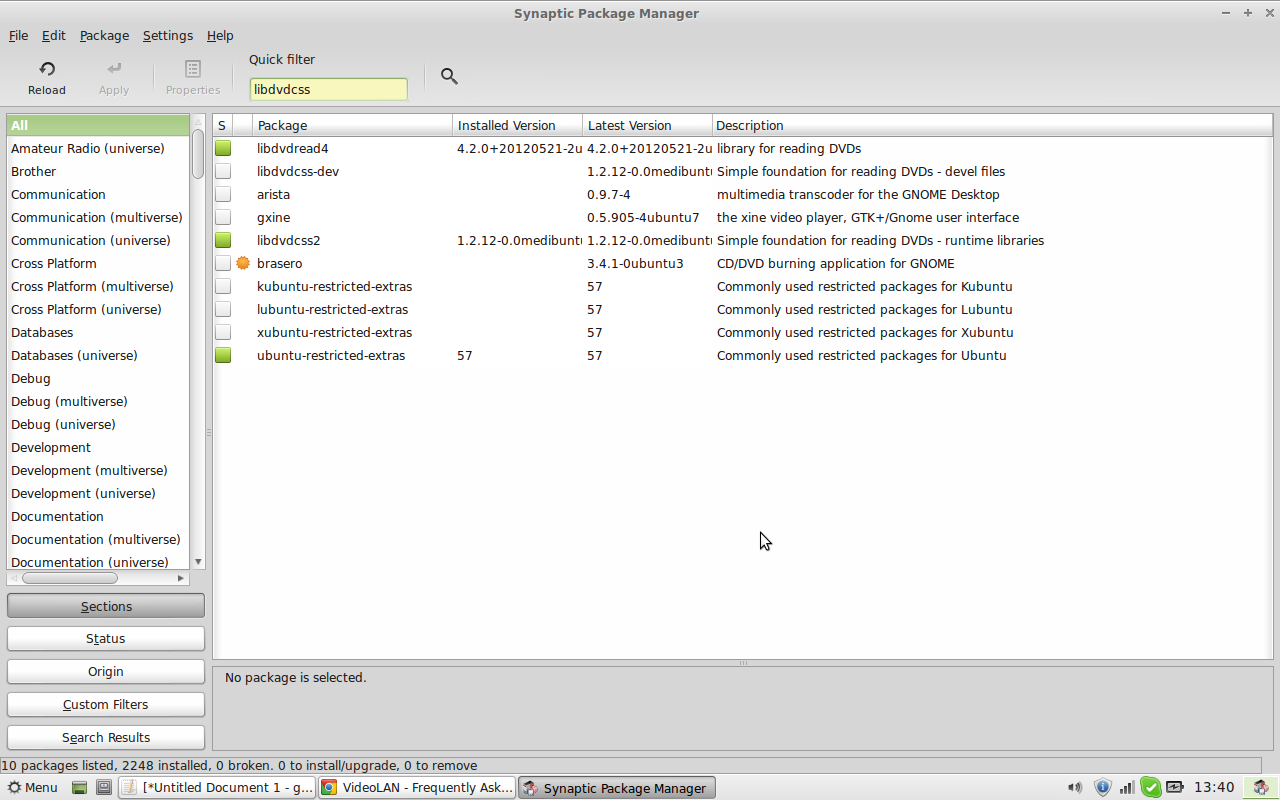Click the green show-desktop icon beside Menu
1280x800 pixels.
pos(80,787)
